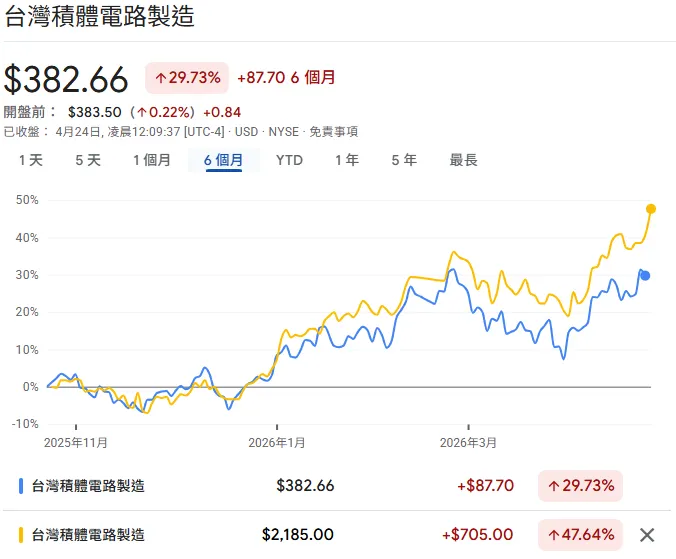Click the 2025年11月 axis label
The width and height of the screenshot is (676, 559).
tap(76, 443)
